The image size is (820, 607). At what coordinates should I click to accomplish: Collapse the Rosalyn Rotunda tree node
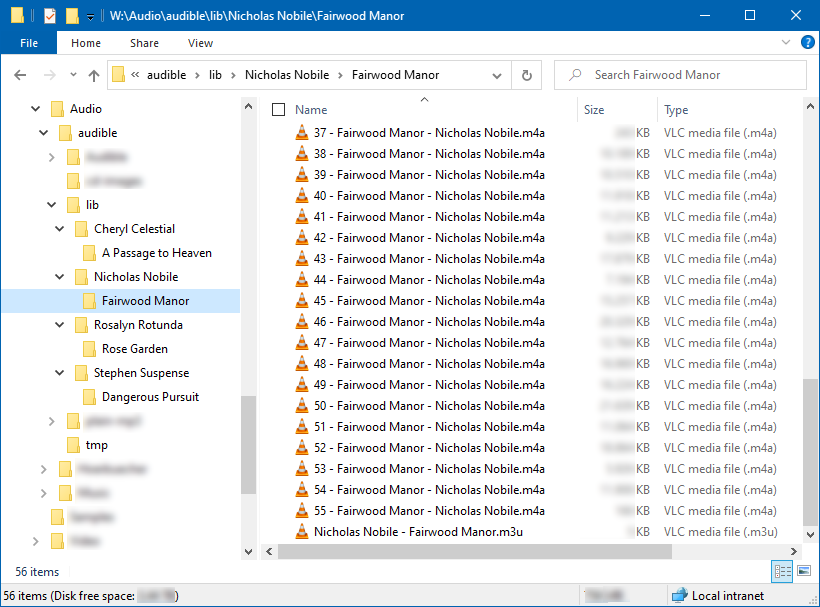pos(60,325)
